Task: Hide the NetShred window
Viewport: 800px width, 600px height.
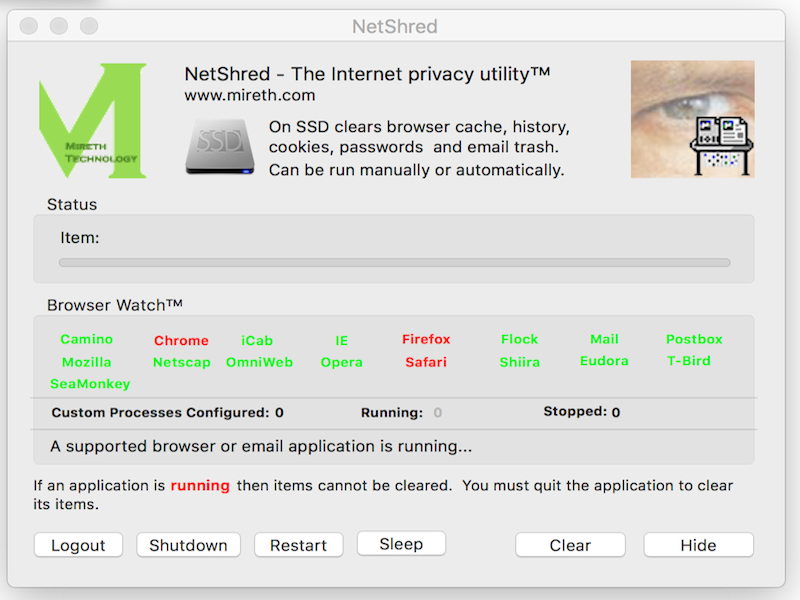Action: [698, 545]
